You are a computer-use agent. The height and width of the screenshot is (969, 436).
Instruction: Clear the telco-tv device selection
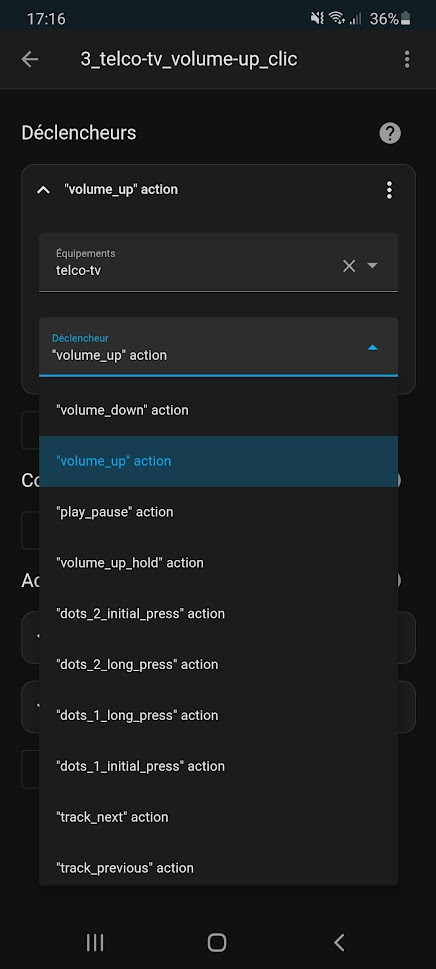[349, 266]
